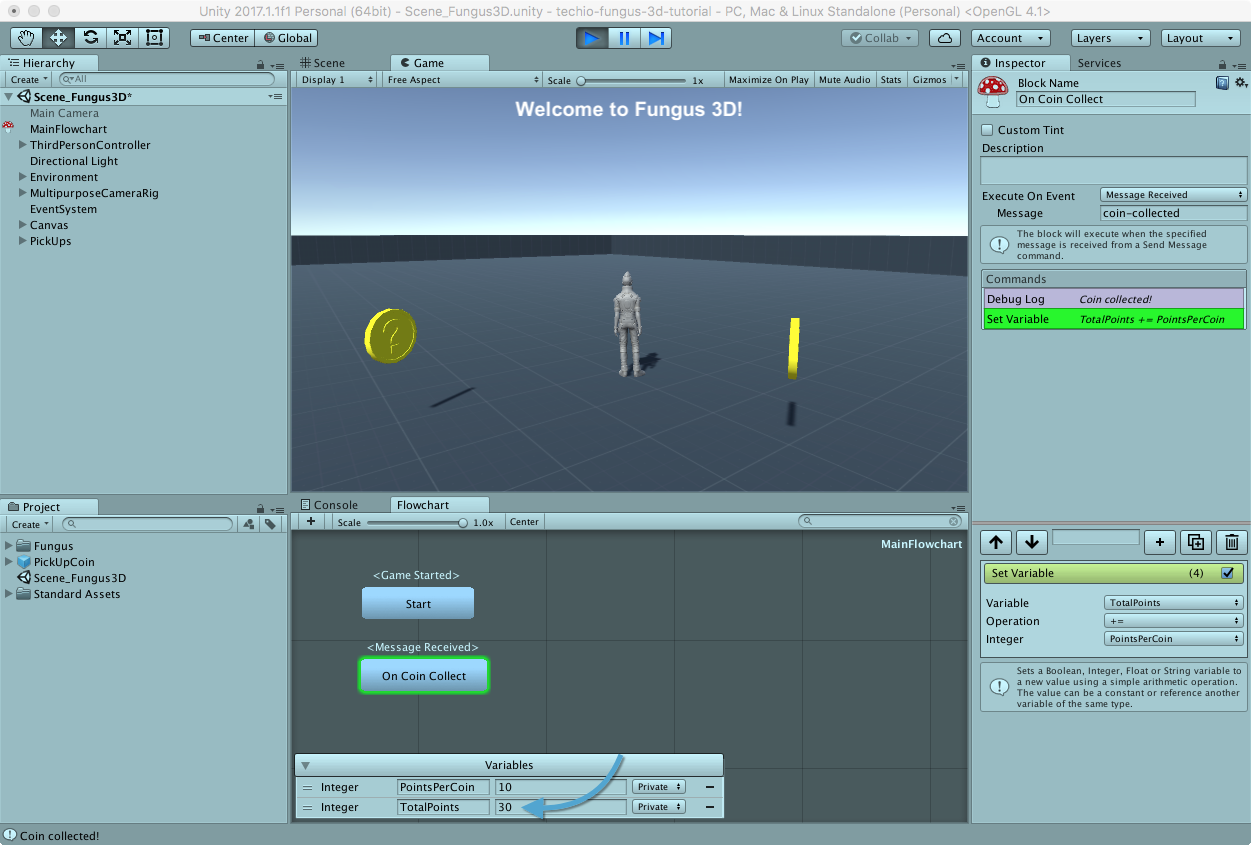Add a new block in Flowchart toolbar

(311, 522)
